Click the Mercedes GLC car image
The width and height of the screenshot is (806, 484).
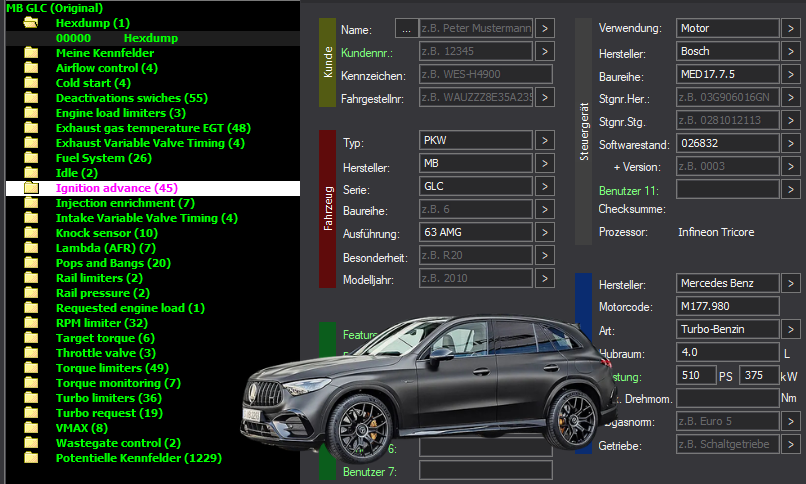429,388
